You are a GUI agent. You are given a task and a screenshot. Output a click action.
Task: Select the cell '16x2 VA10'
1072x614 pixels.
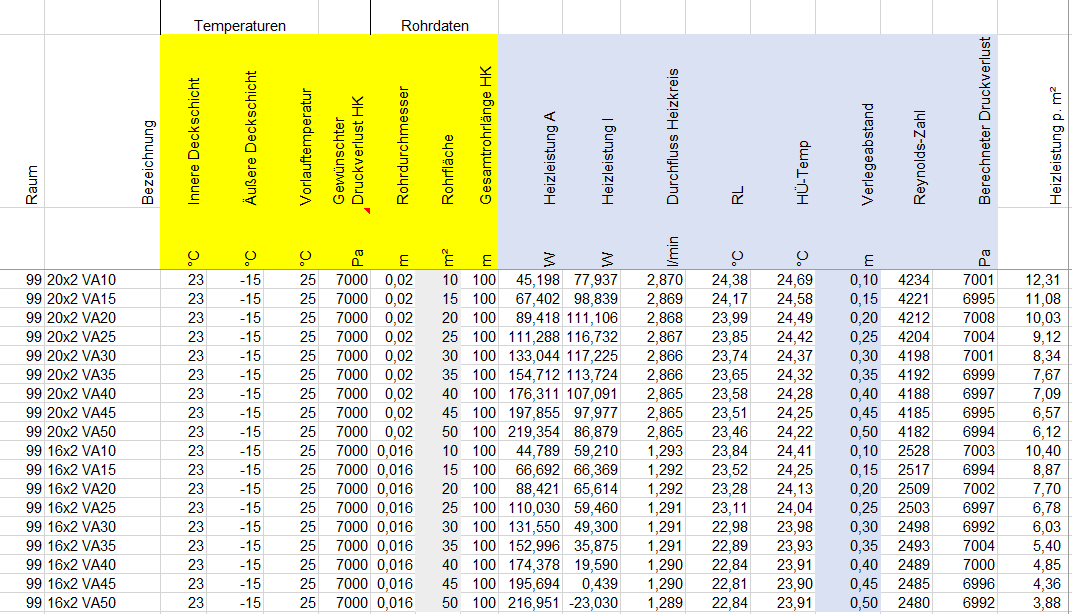pyautogui.click(x=103, y=451)
